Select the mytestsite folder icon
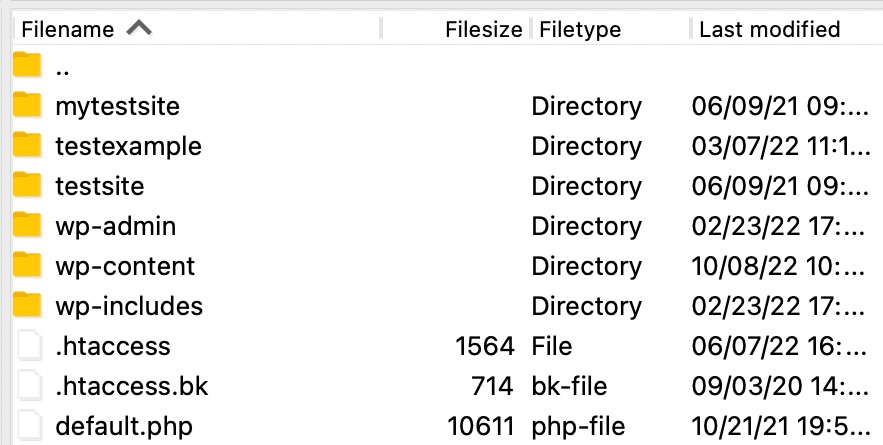Image resolution: width=883 pixels, height=445 pixels. click(27, 105)
